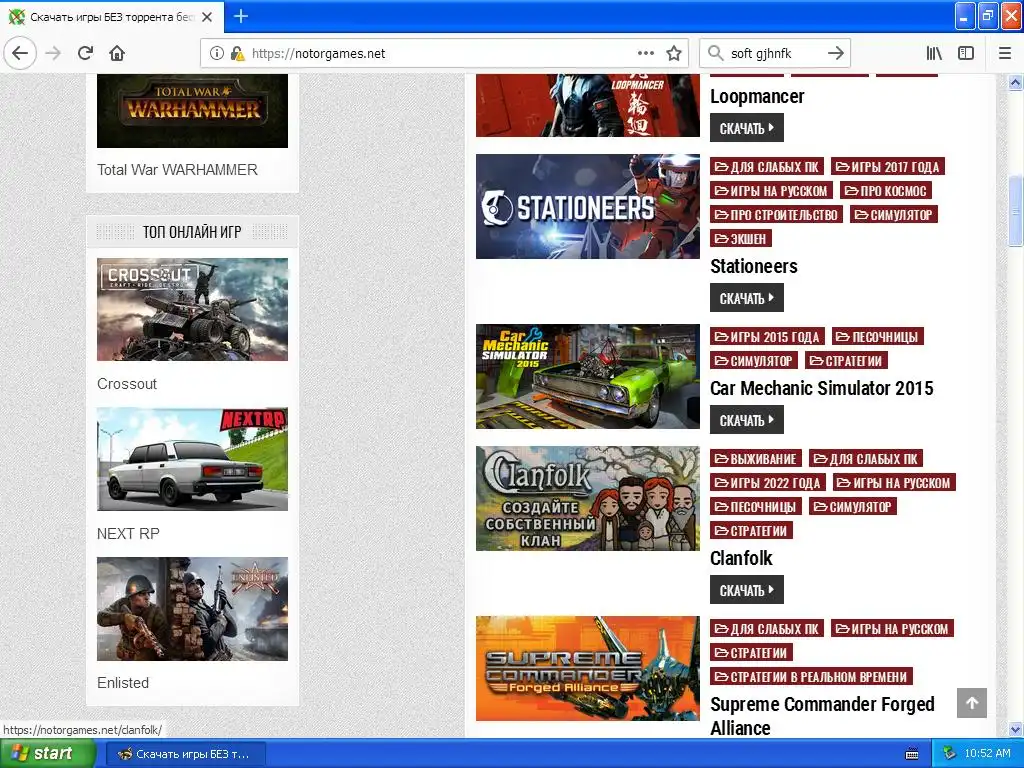Click СКАЧАТЬ button under Clanfolk
The image size is (1024, 768).
(746, 590)
